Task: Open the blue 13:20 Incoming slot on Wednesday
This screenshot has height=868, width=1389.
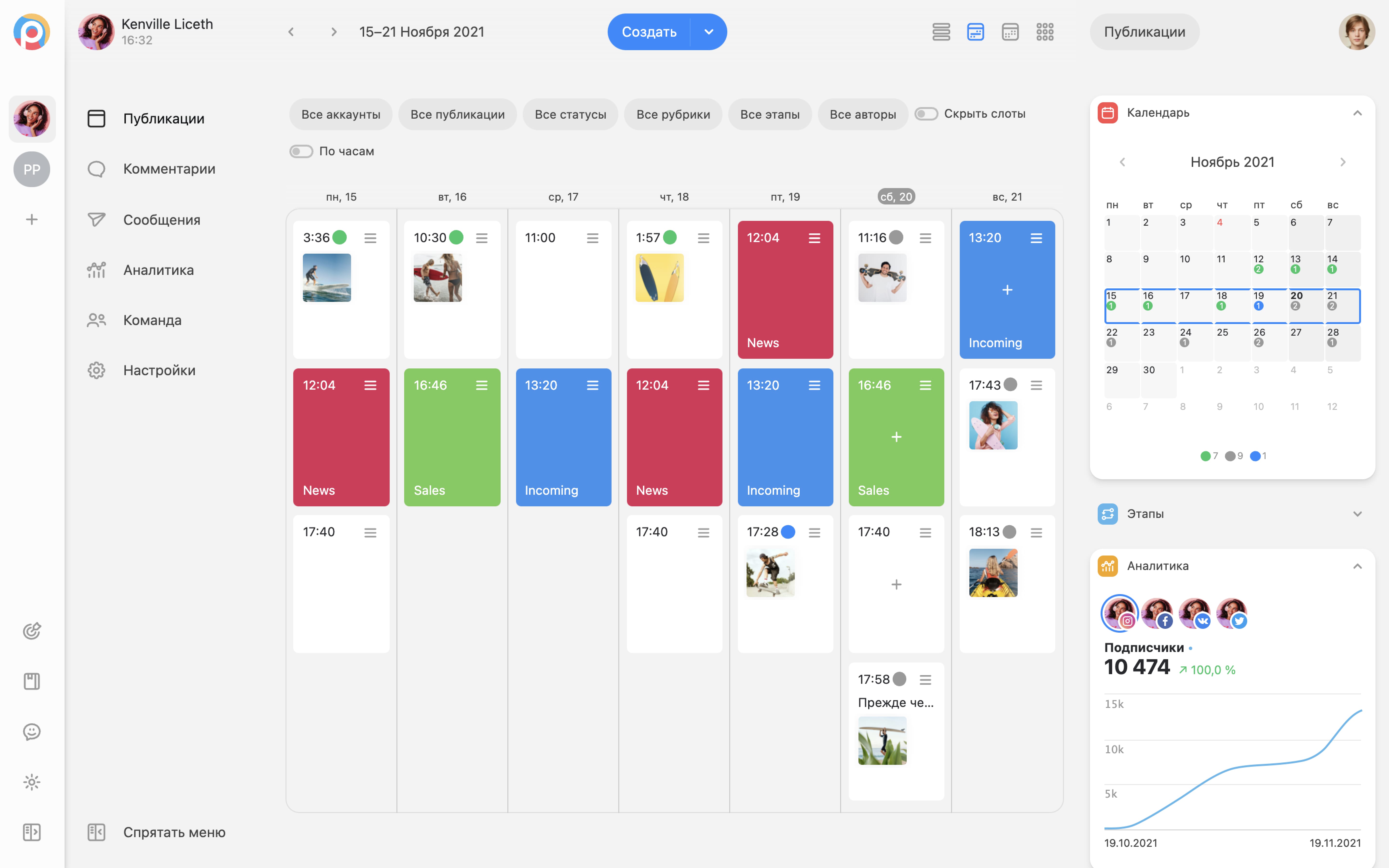Action: click(x=564, y=437)
